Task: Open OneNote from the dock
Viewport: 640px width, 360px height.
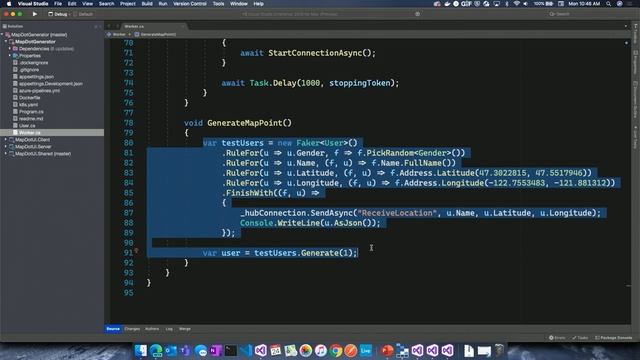Action: coord(215,350)
